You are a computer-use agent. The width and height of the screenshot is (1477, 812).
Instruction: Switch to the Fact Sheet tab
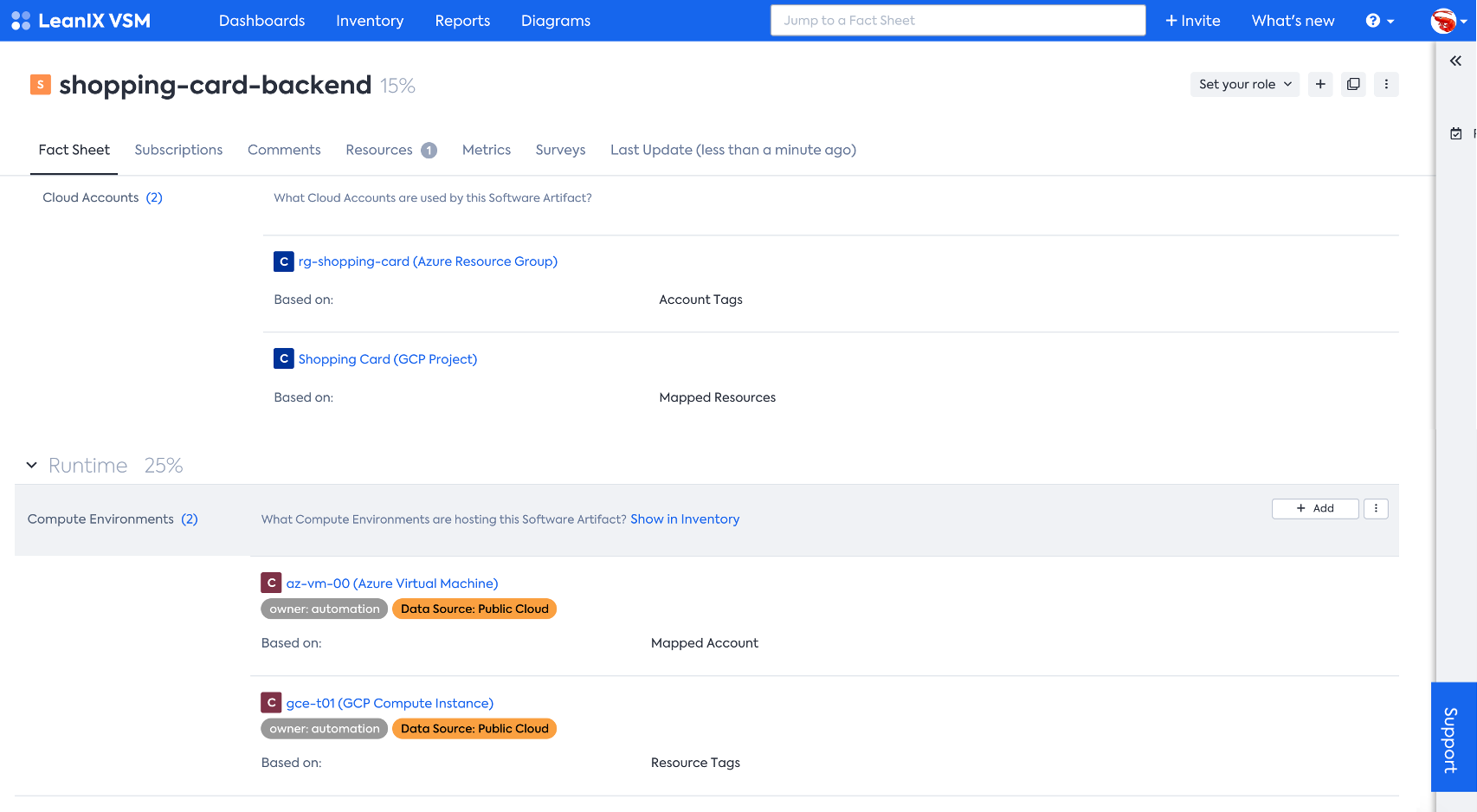[74, 150]
